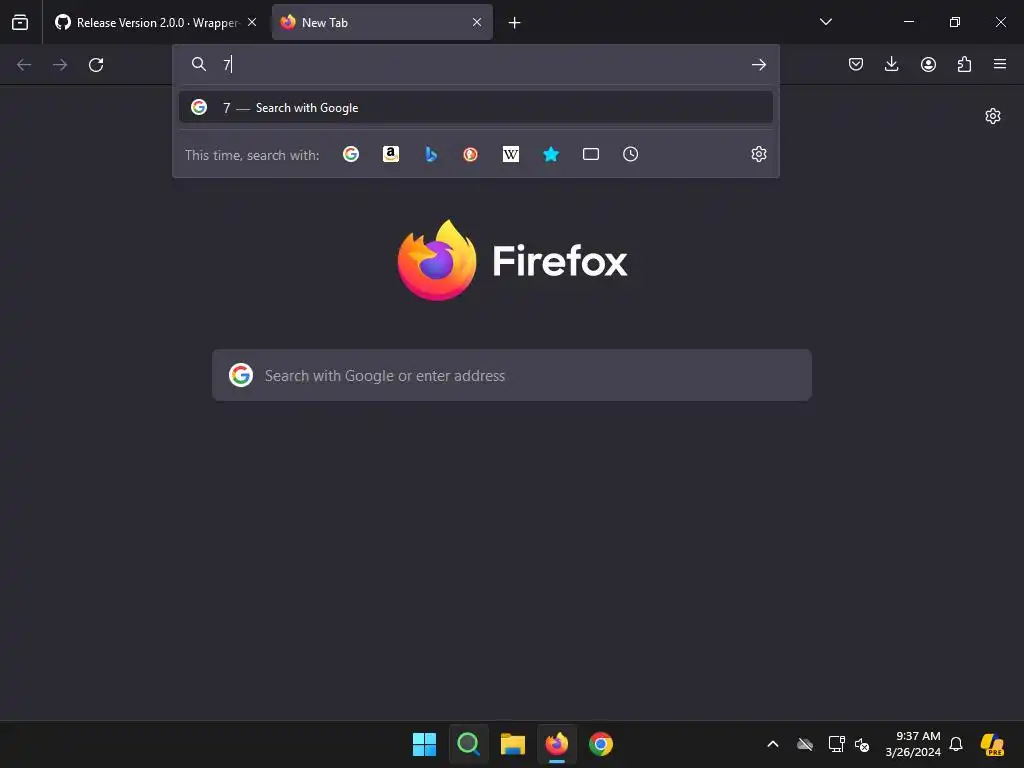Open the list all tabs dropdown
Screen dimensions: 1024x768
825,22
